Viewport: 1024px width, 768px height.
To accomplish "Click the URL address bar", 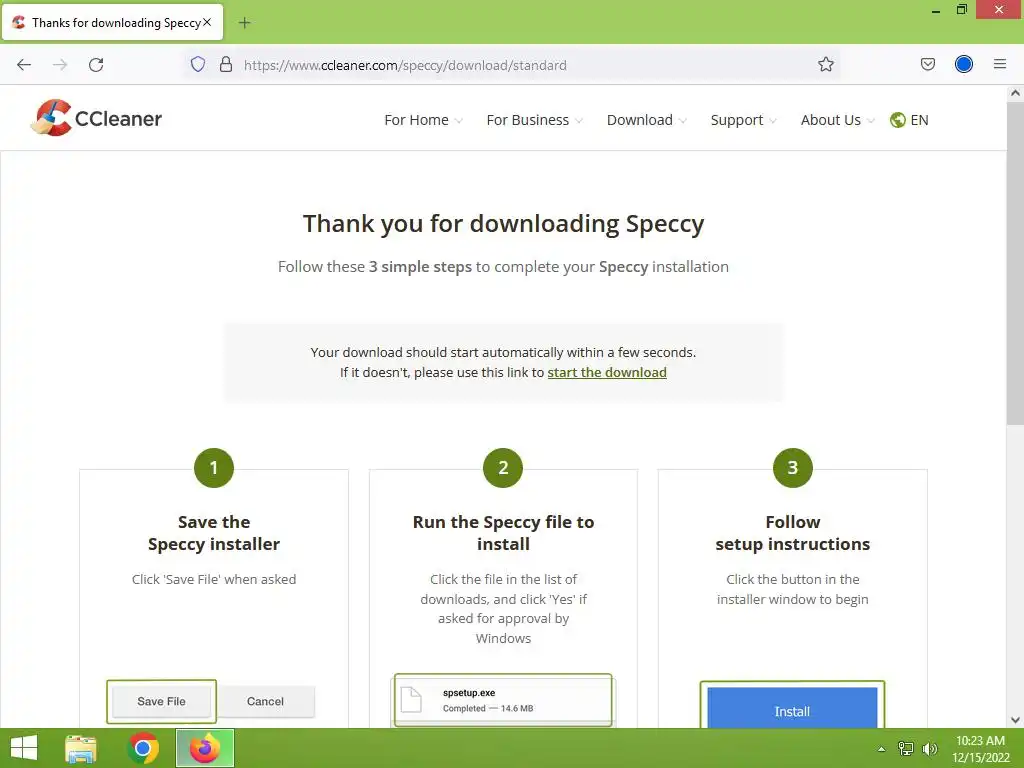I will [x=513, y=65].
